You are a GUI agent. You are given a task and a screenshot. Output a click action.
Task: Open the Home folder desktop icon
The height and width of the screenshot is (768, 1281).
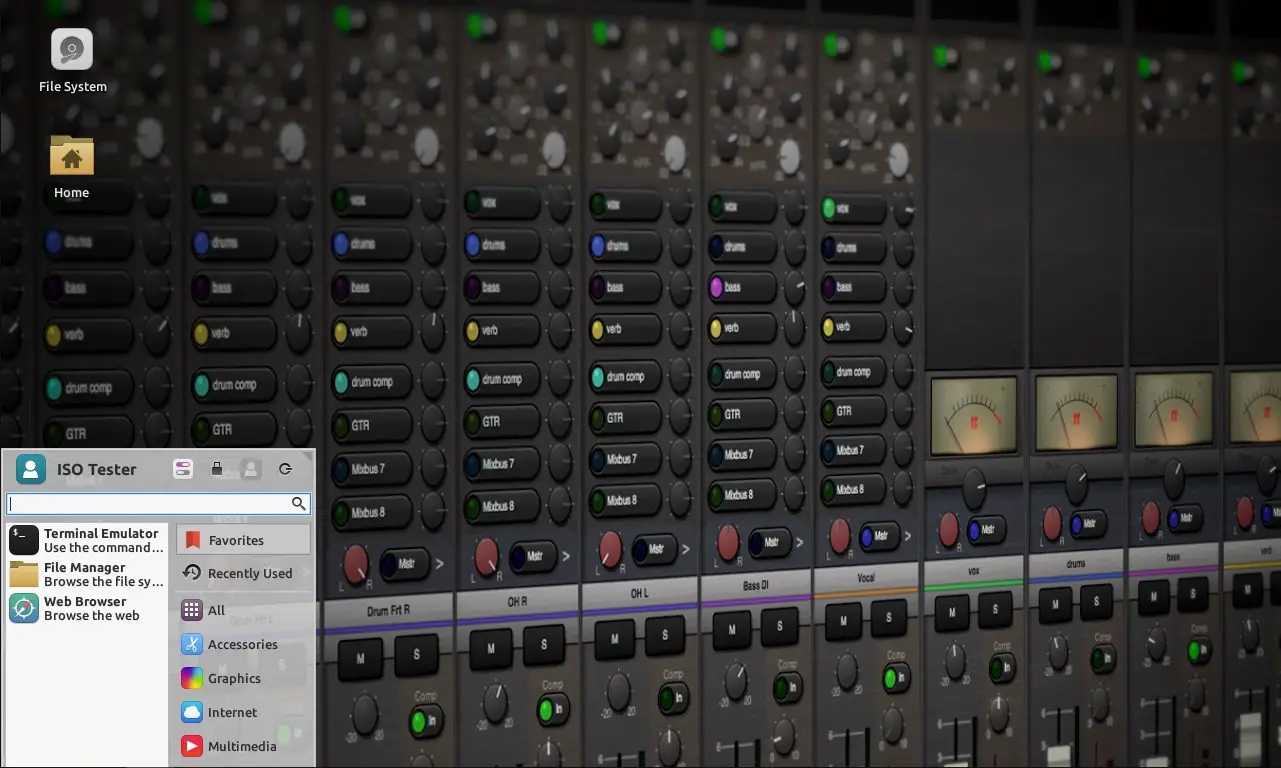(72, 166)
